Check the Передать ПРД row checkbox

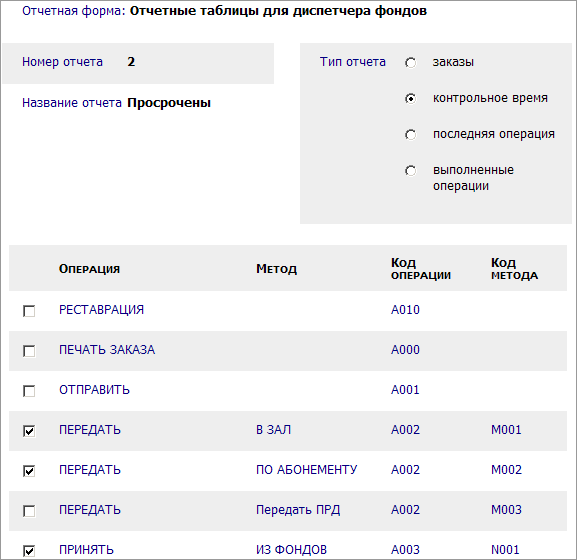click(29, 511)
